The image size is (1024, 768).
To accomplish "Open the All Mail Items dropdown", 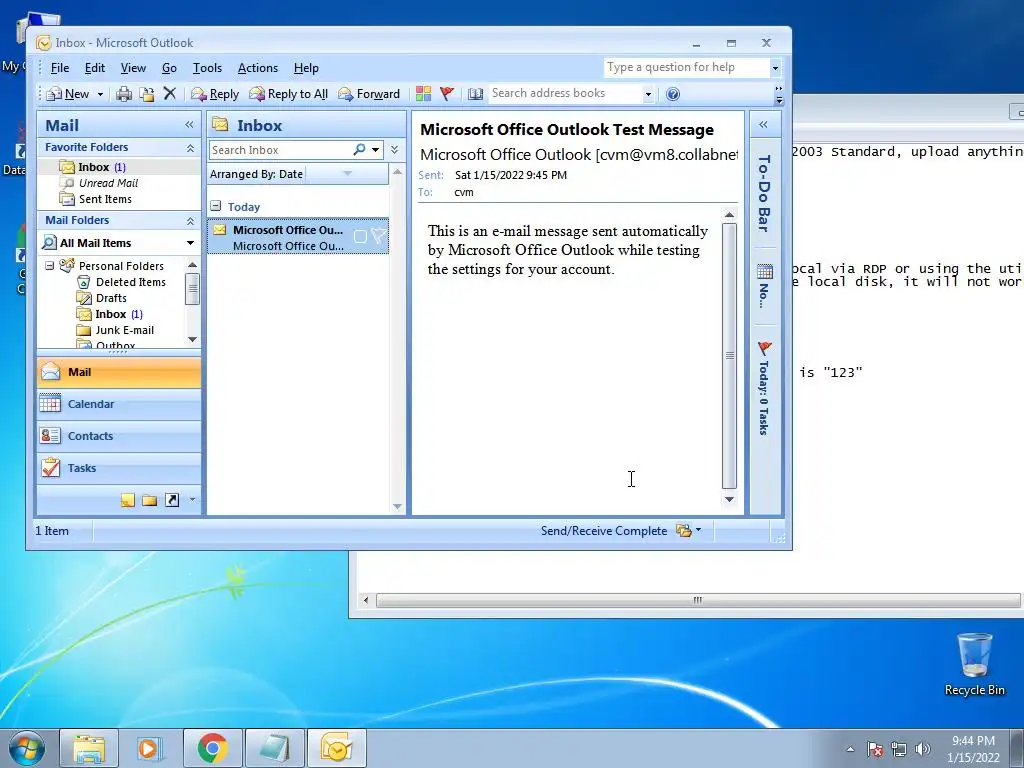I will pyautogui.click(x=190, y=243).
